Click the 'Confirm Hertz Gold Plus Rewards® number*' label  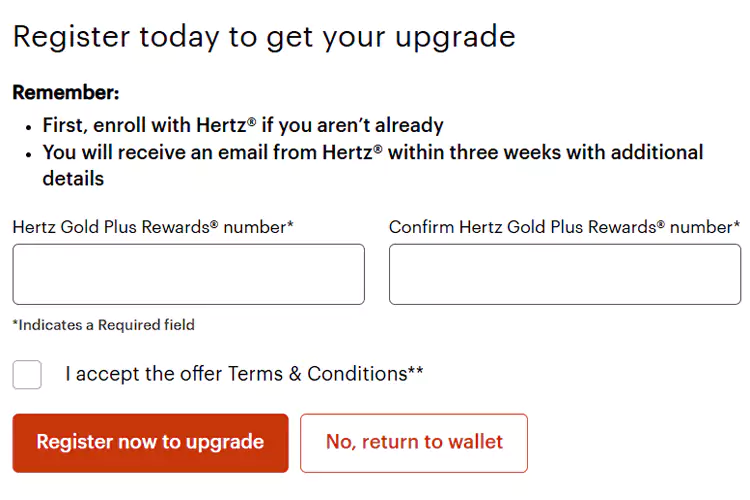click(x=564, y=227)
